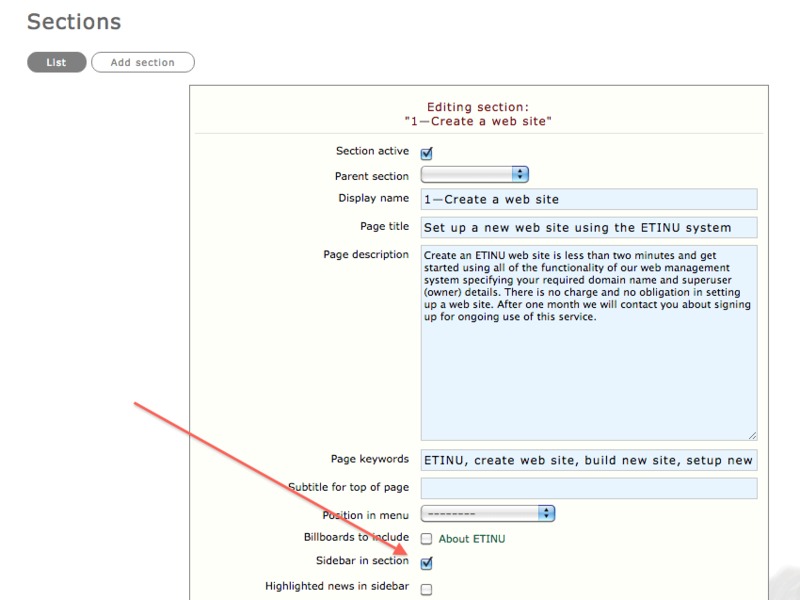Click into the Display name field
This screenshot has height=600, width=800.
588,199
